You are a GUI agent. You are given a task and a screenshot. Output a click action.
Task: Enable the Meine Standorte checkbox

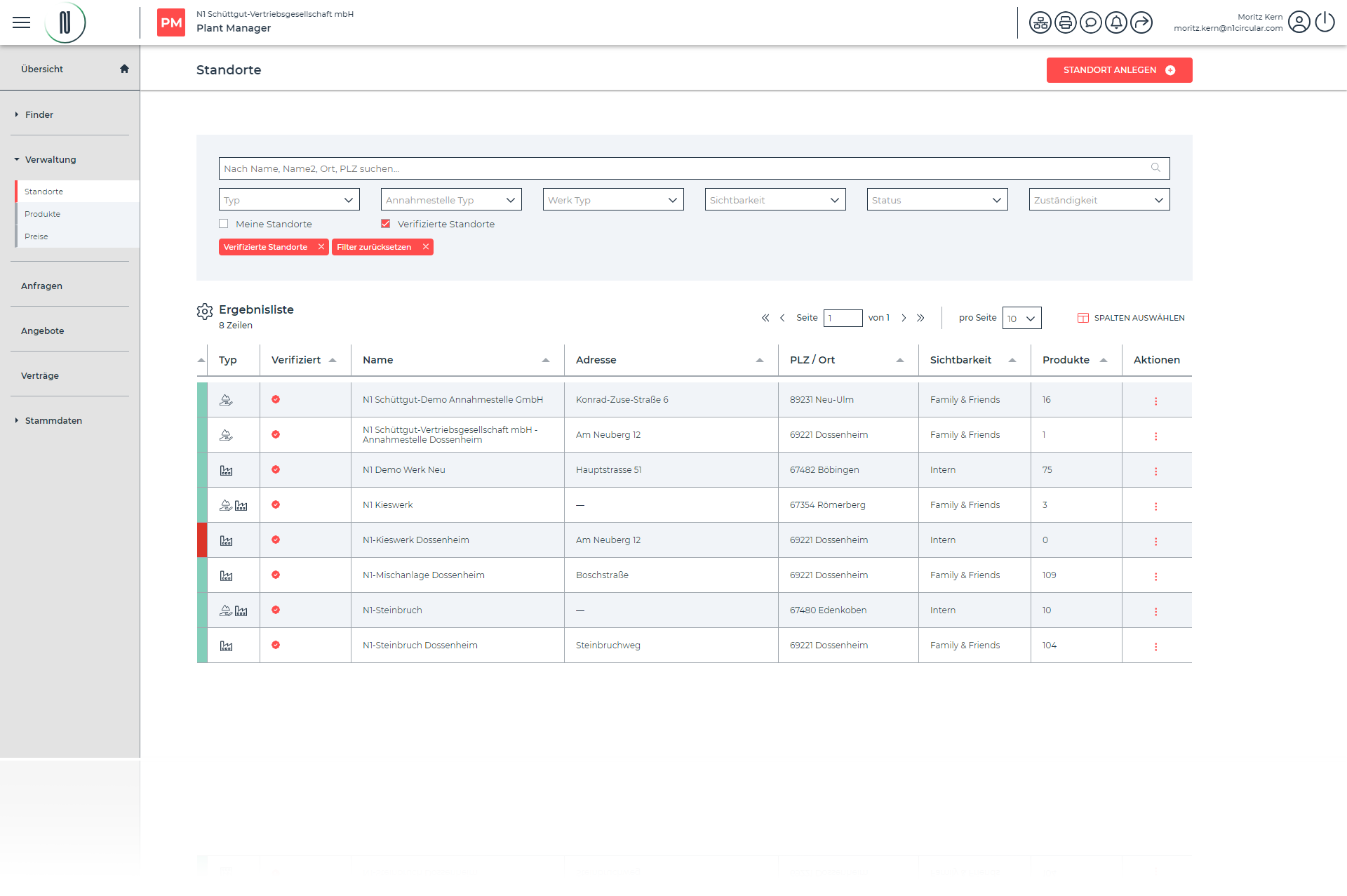(224, 224)
